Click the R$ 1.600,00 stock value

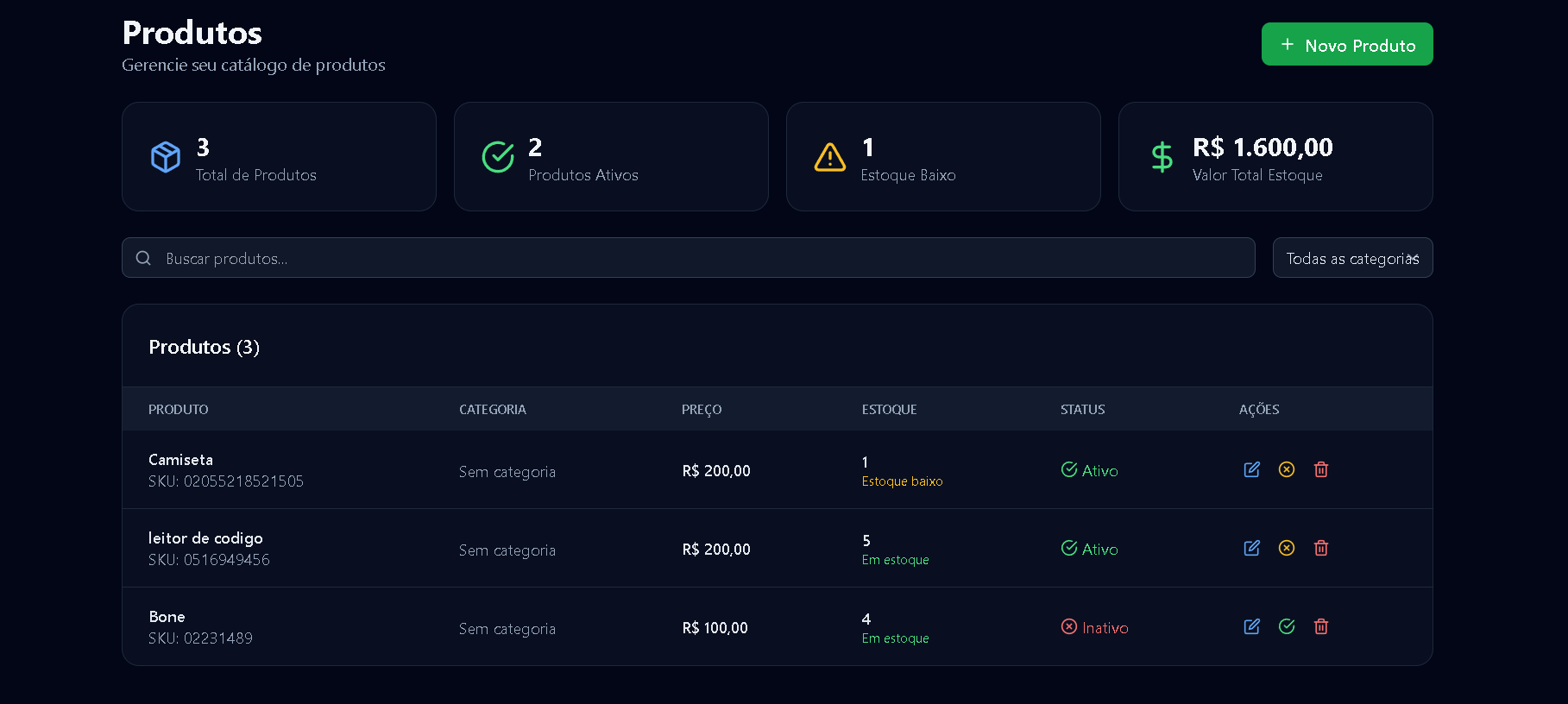1263,148
